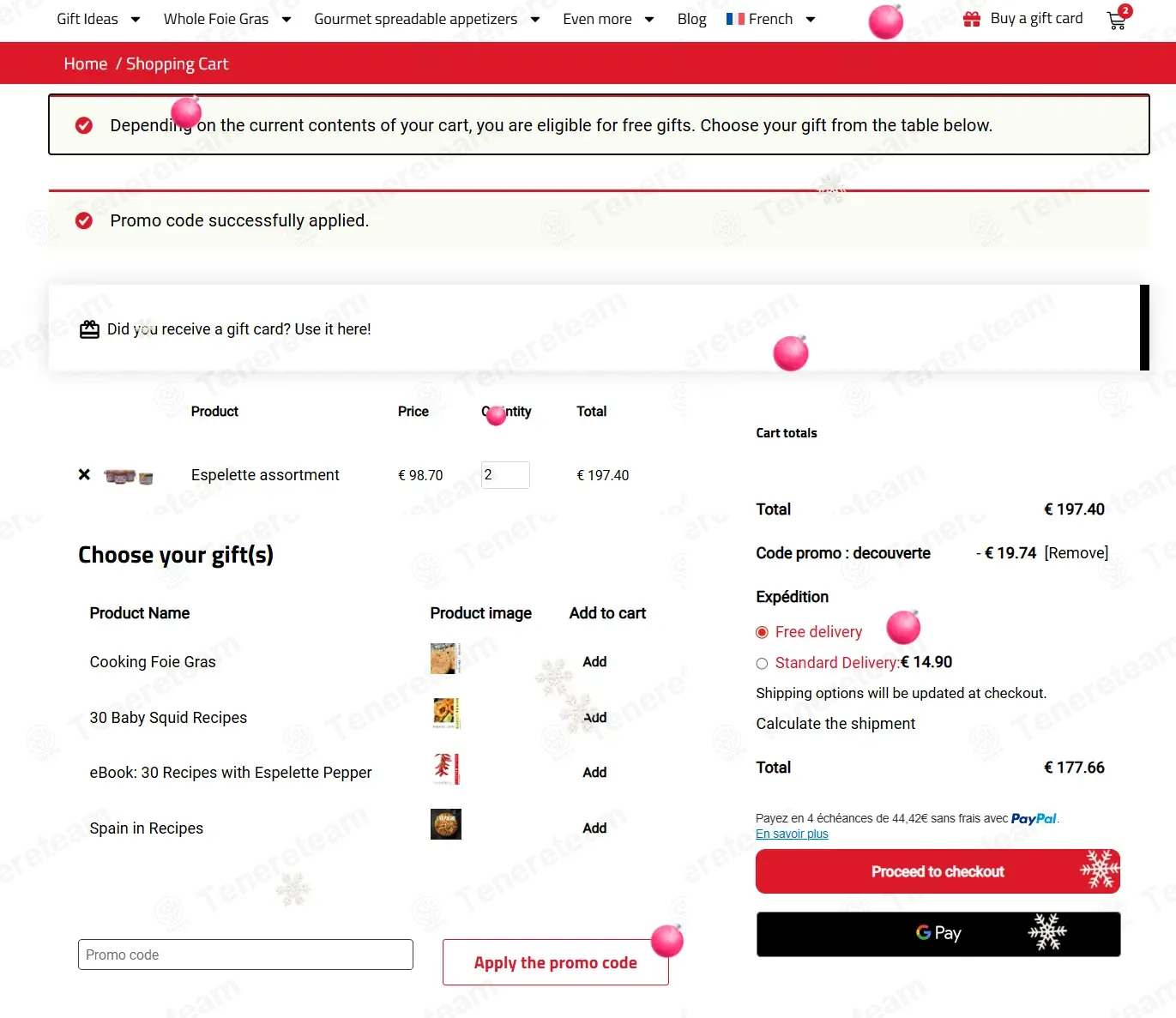Click the gift card icon beside 'Did you receive'
This screenshot has height=1018, width=1176.
tap(89, 329)
